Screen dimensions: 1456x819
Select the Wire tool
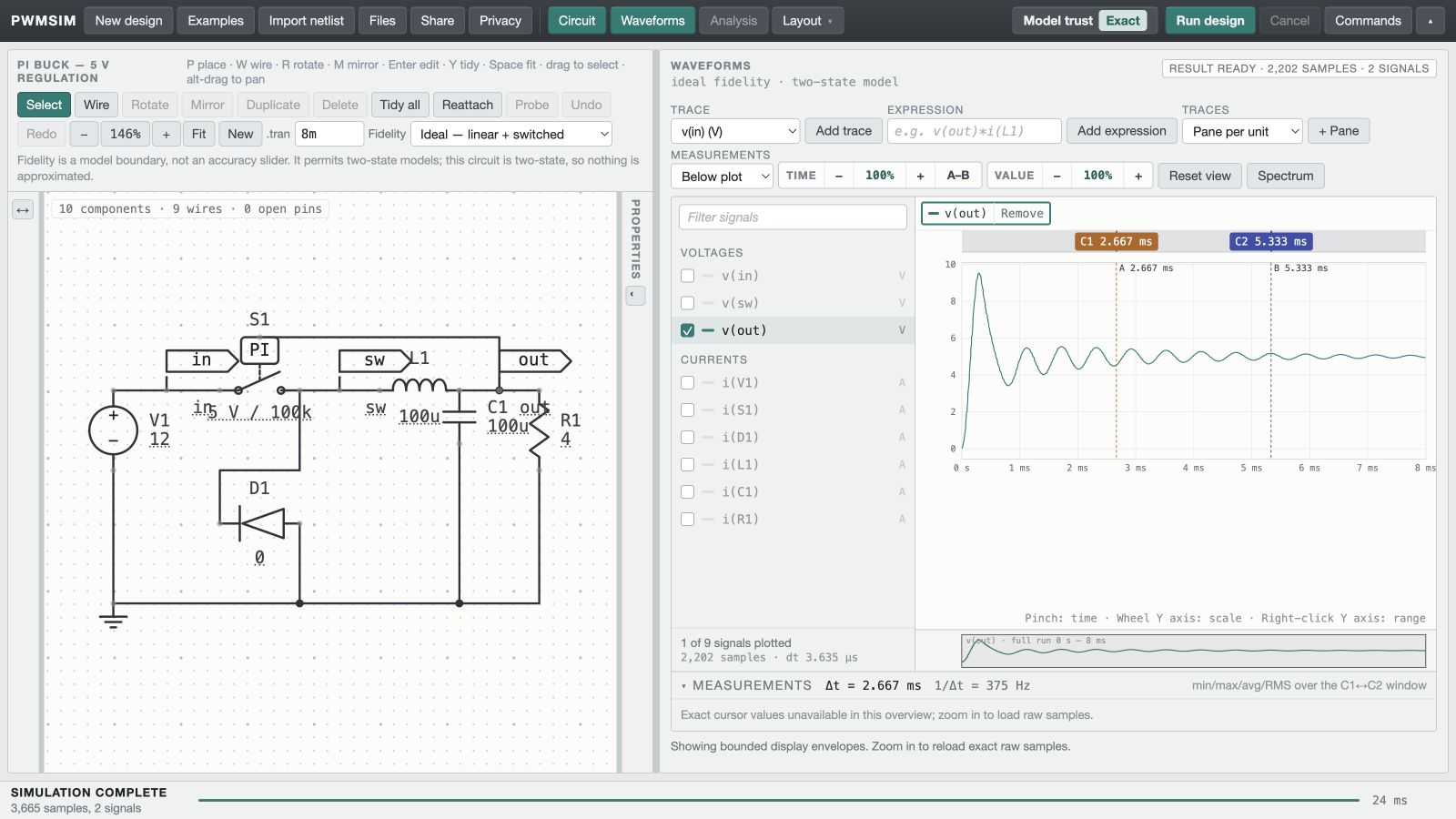[x=96, y=105]
